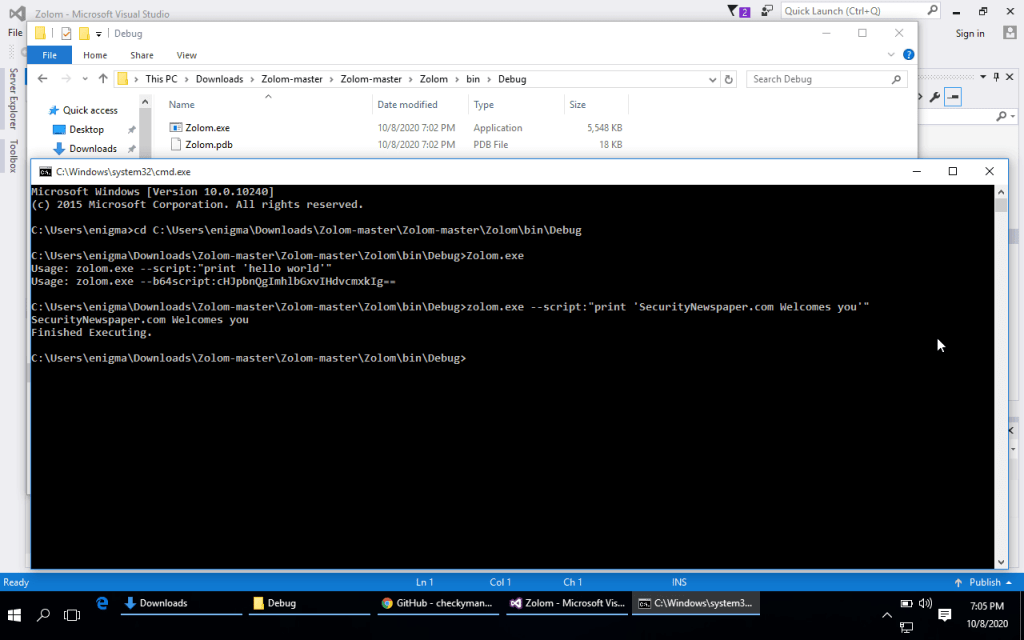Open the Send Feedback icon in Visual Studio

tap(767, 11)
